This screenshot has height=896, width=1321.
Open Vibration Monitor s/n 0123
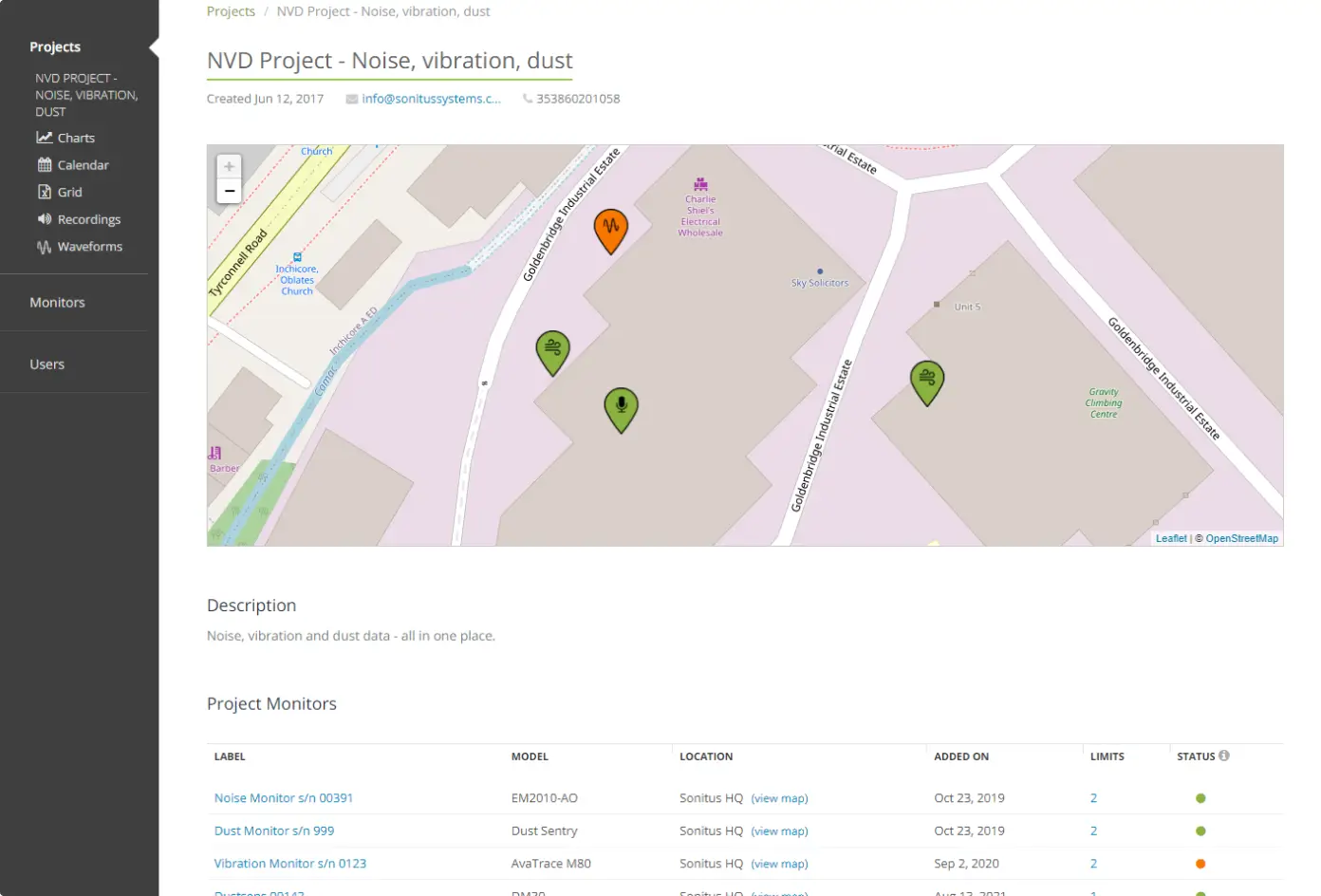[x=290, y=864]
